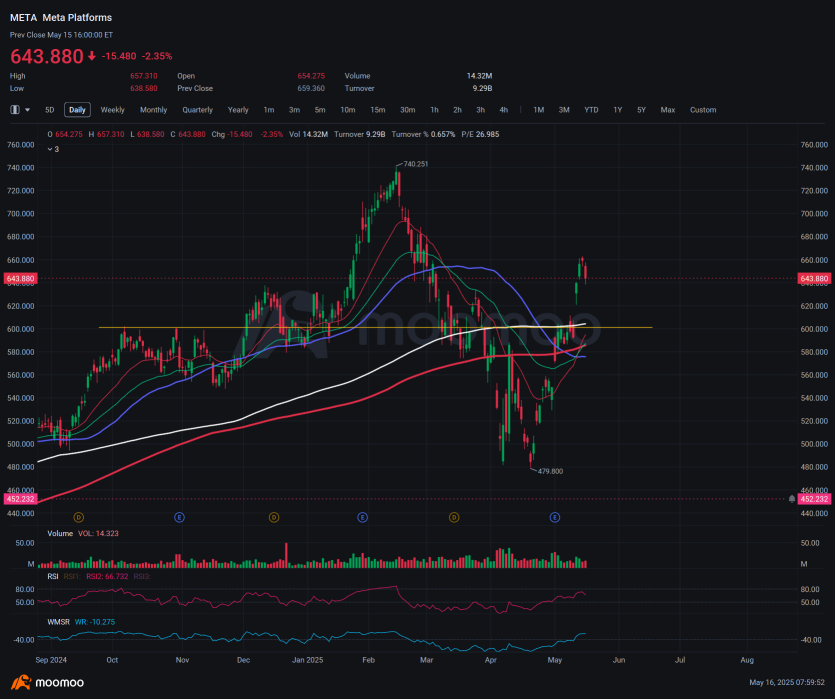
Task: Switch chart to Weekly candles
Action: (x=112, y=110)
